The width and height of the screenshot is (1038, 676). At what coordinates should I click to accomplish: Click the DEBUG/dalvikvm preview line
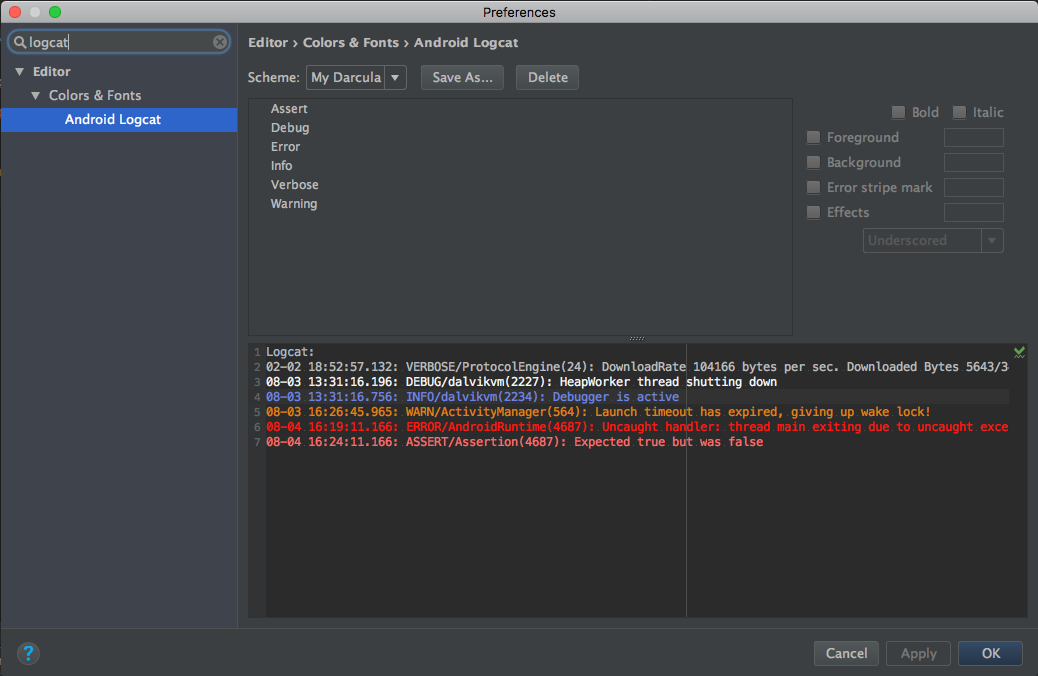(521, 382)
